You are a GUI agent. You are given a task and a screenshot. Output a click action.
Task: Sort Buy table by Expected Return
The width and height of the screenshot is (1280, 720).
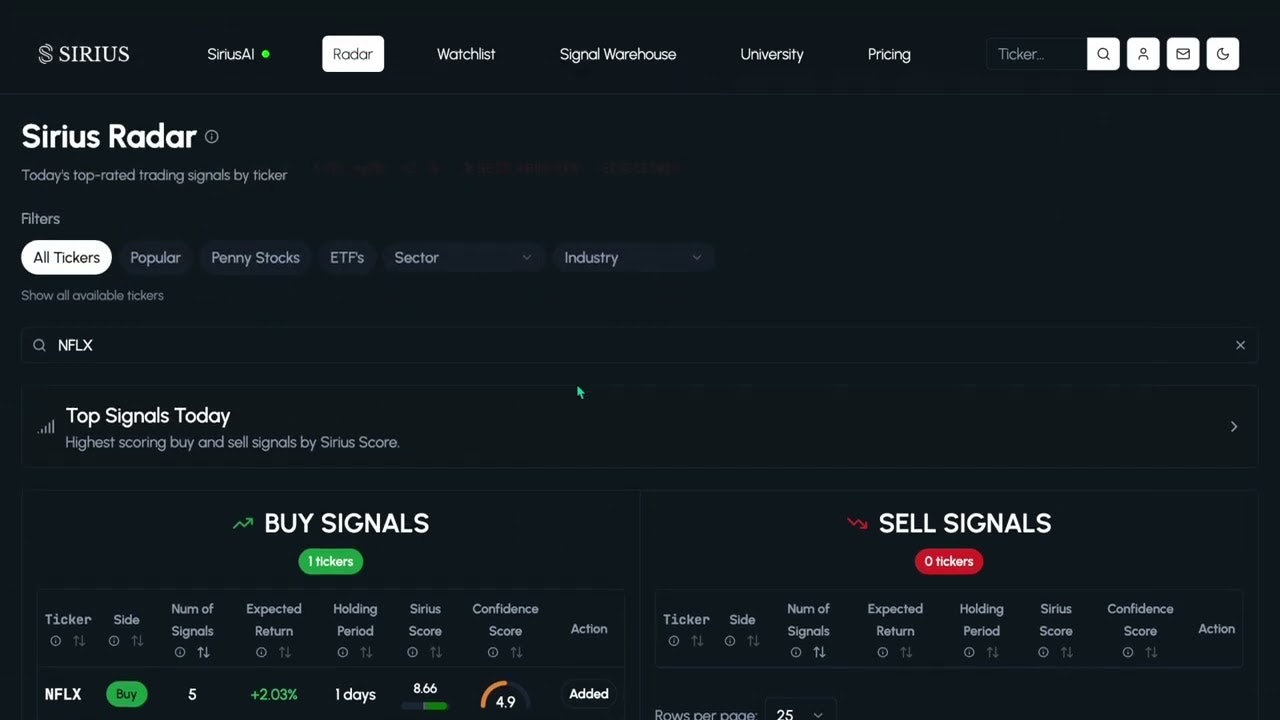(x=285, y=652)
